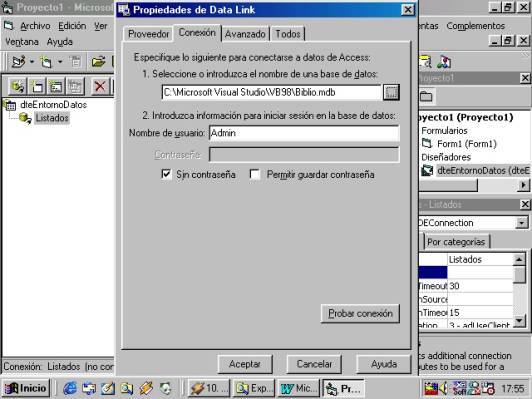Open the Ver menu
The width and height of the screenshot is (532, 399).
click(100, 26)
